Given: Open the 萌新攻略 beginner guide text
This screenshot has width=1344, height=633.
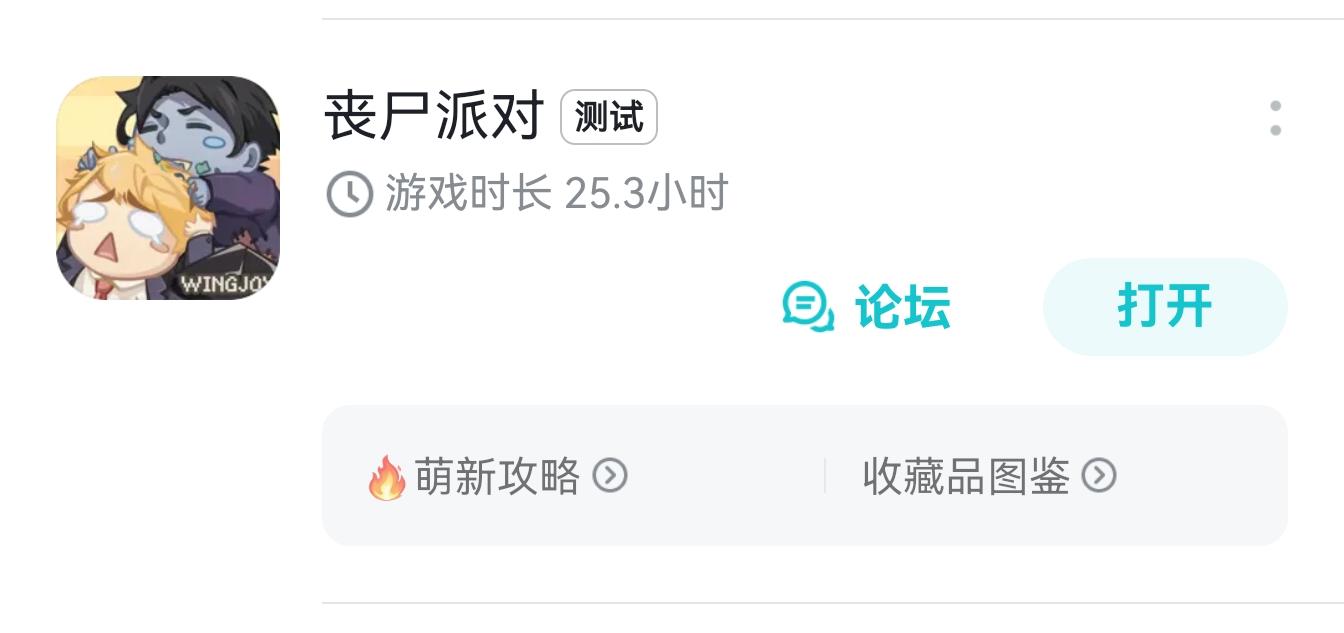Looking at the screenshot, I should pos(497,476).
